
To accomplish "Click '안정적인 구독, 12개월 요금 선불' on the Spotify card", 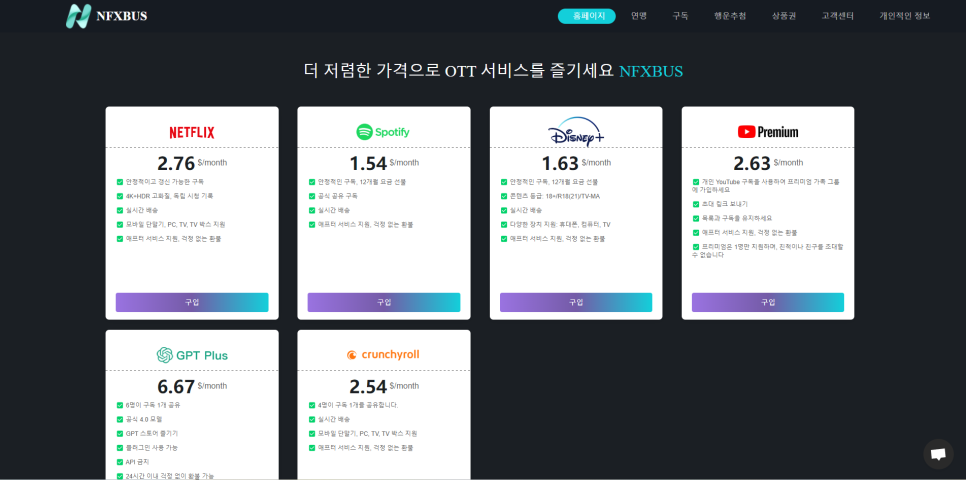I will (362, 182).
